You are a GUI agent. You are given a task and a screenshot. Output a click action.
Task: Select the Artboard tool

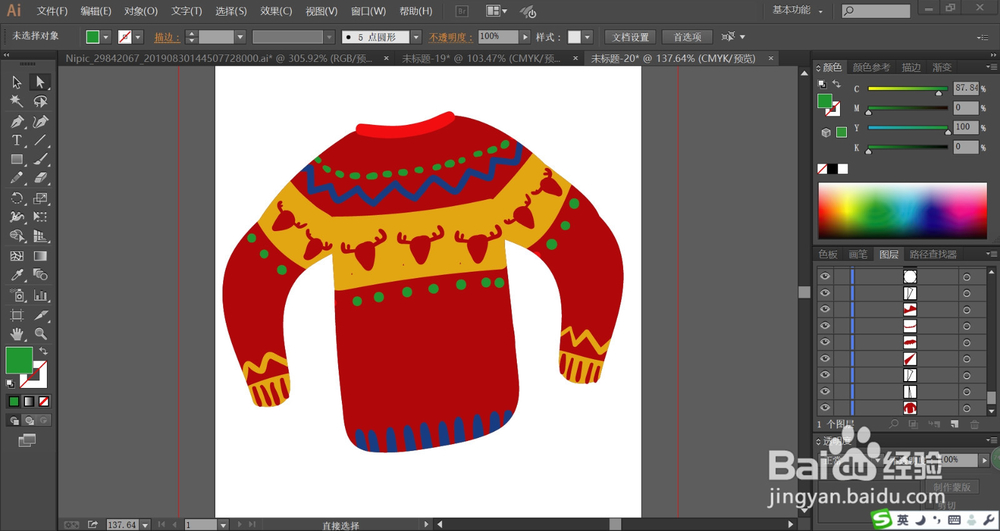(17, 315)
